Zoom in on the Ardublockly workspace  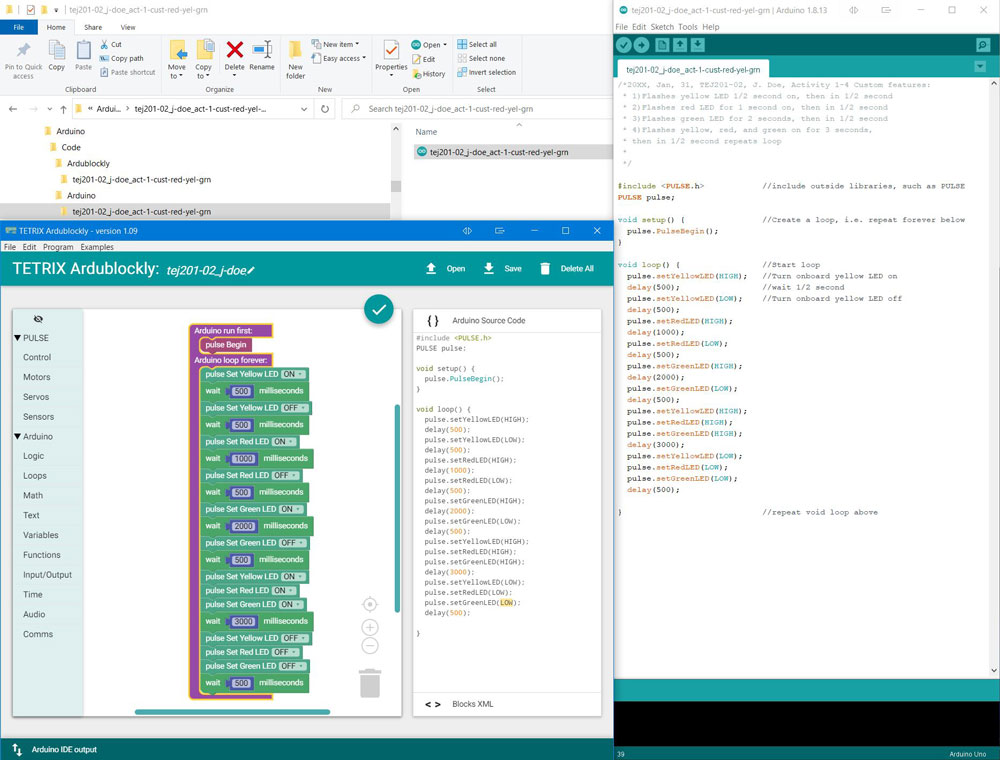tap(370, 628)
